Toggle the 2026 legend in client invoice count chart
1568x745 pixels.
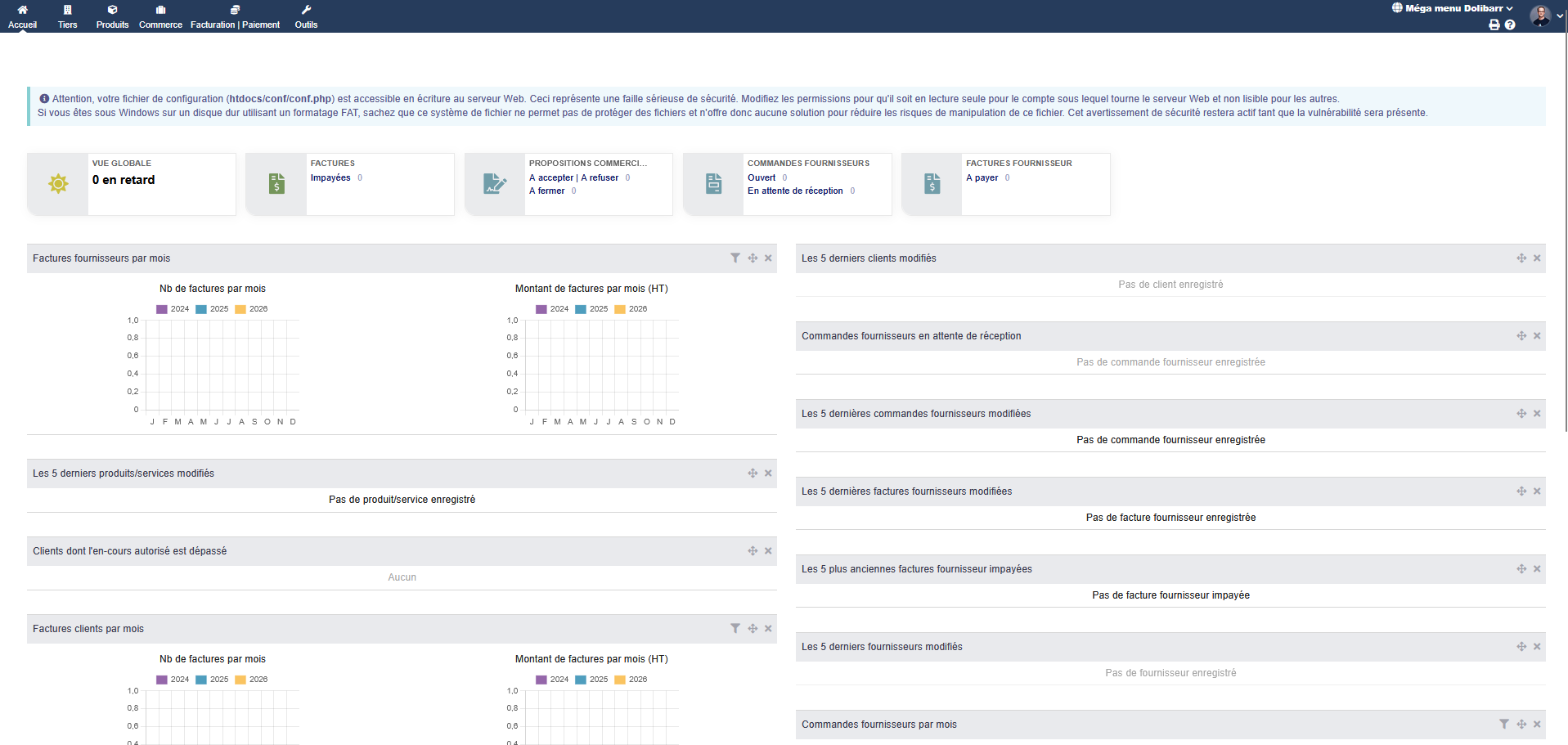[x=251, y=680]
